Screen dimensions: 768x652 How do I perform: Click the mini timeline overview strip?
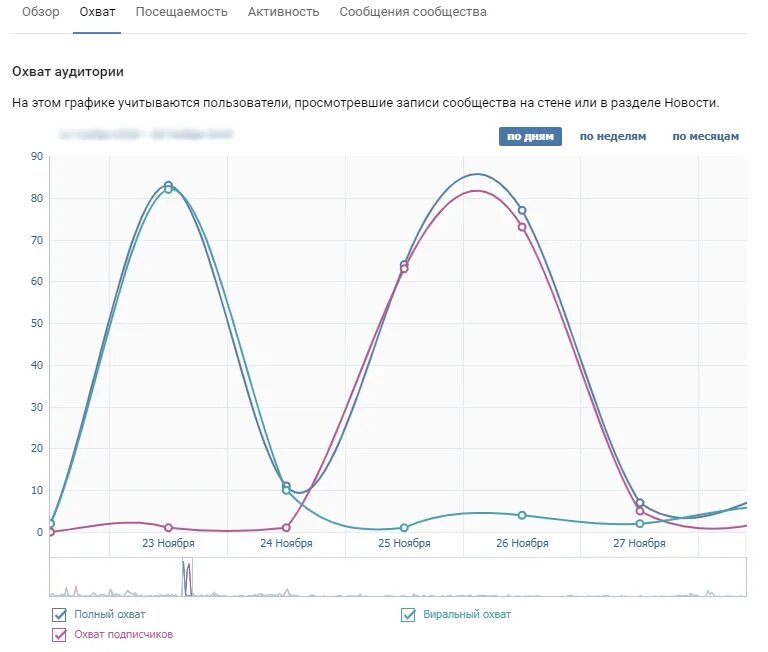pyautogui.click(x=450, y=578)
